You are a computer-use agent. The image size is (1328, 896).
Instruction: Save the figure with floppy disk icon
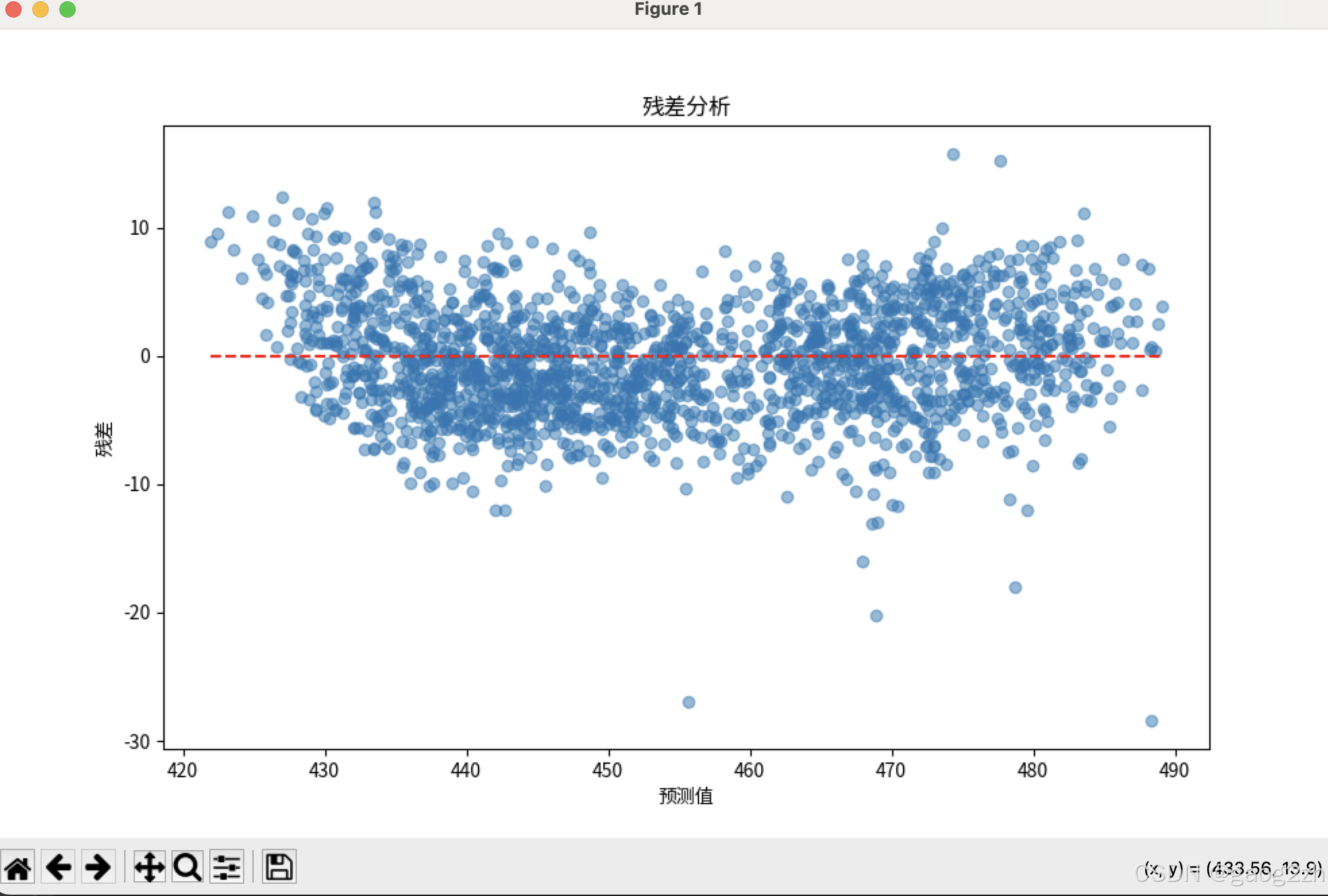279,867
